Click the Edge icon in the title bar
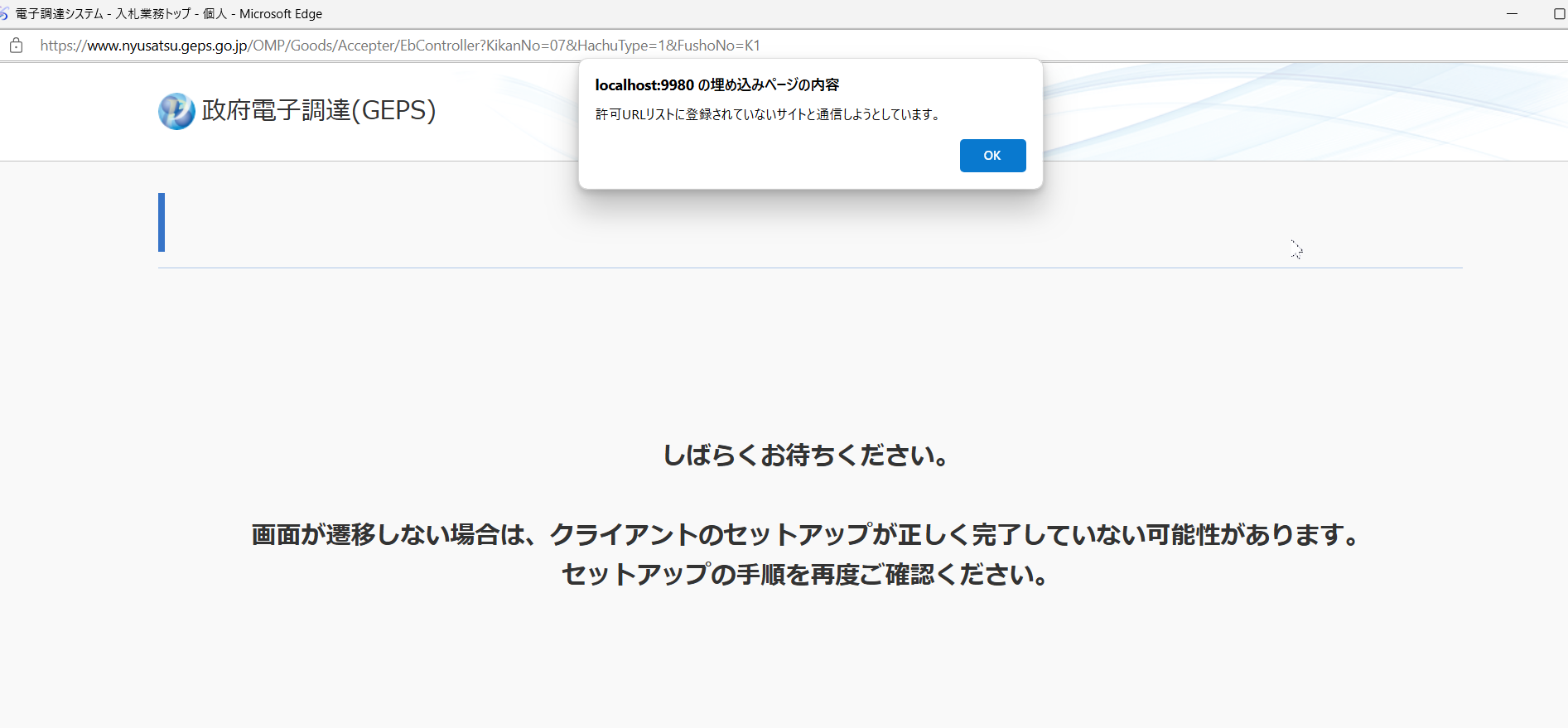 [4, 14]
